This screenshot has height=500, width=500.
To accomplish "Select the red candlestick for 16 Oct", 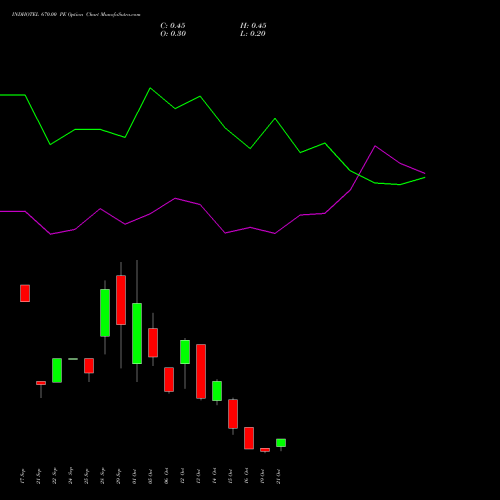I will tap(249, 438).
